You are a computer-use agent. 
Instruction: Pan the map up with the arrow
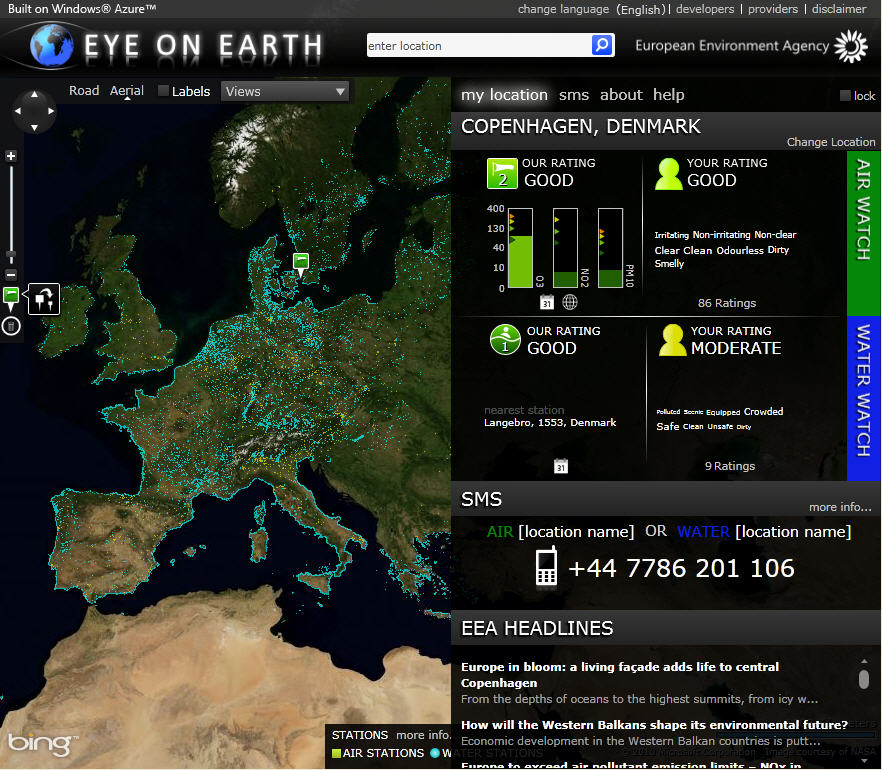[x=34, y=94]
